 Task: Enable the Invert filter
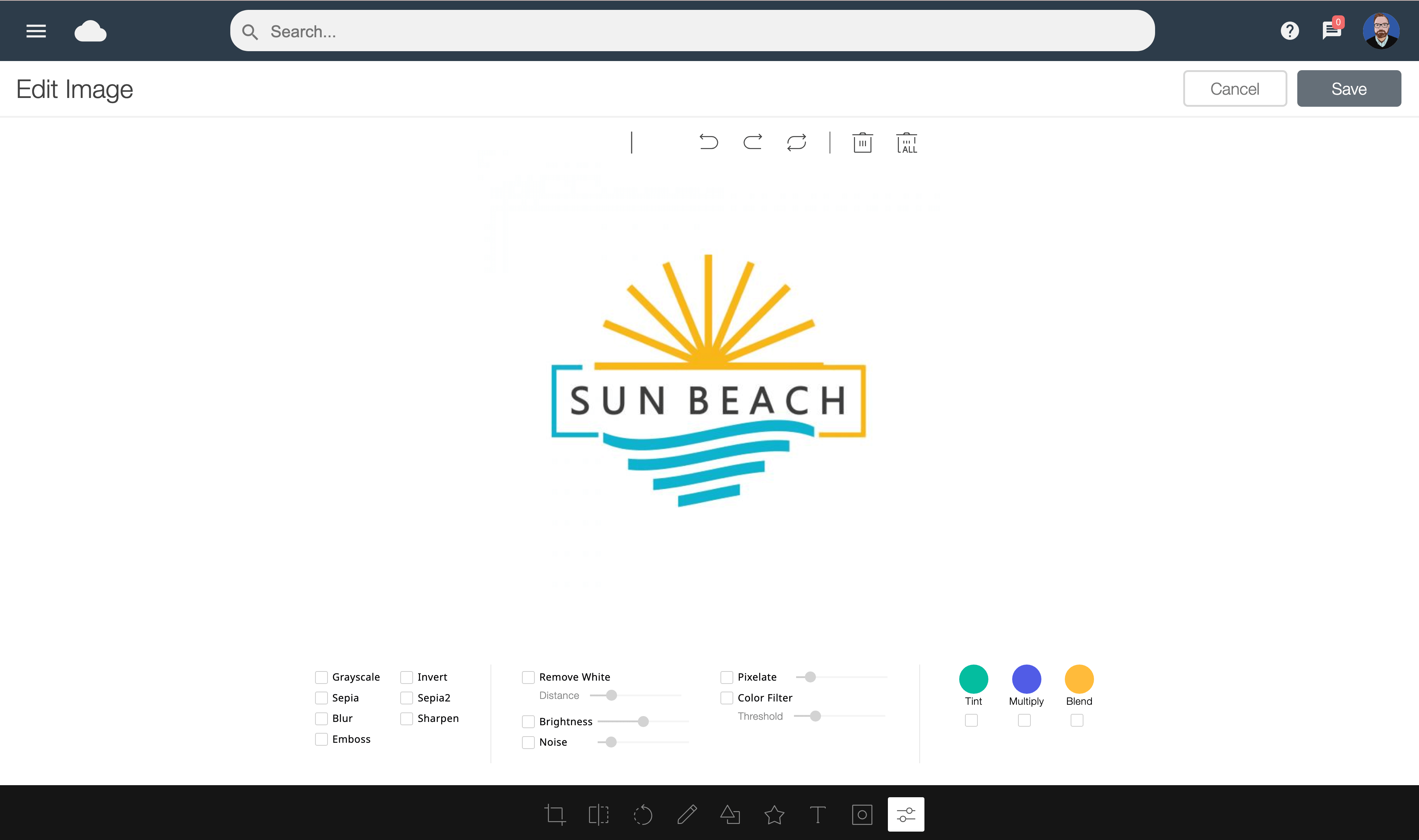coord(406,677)
